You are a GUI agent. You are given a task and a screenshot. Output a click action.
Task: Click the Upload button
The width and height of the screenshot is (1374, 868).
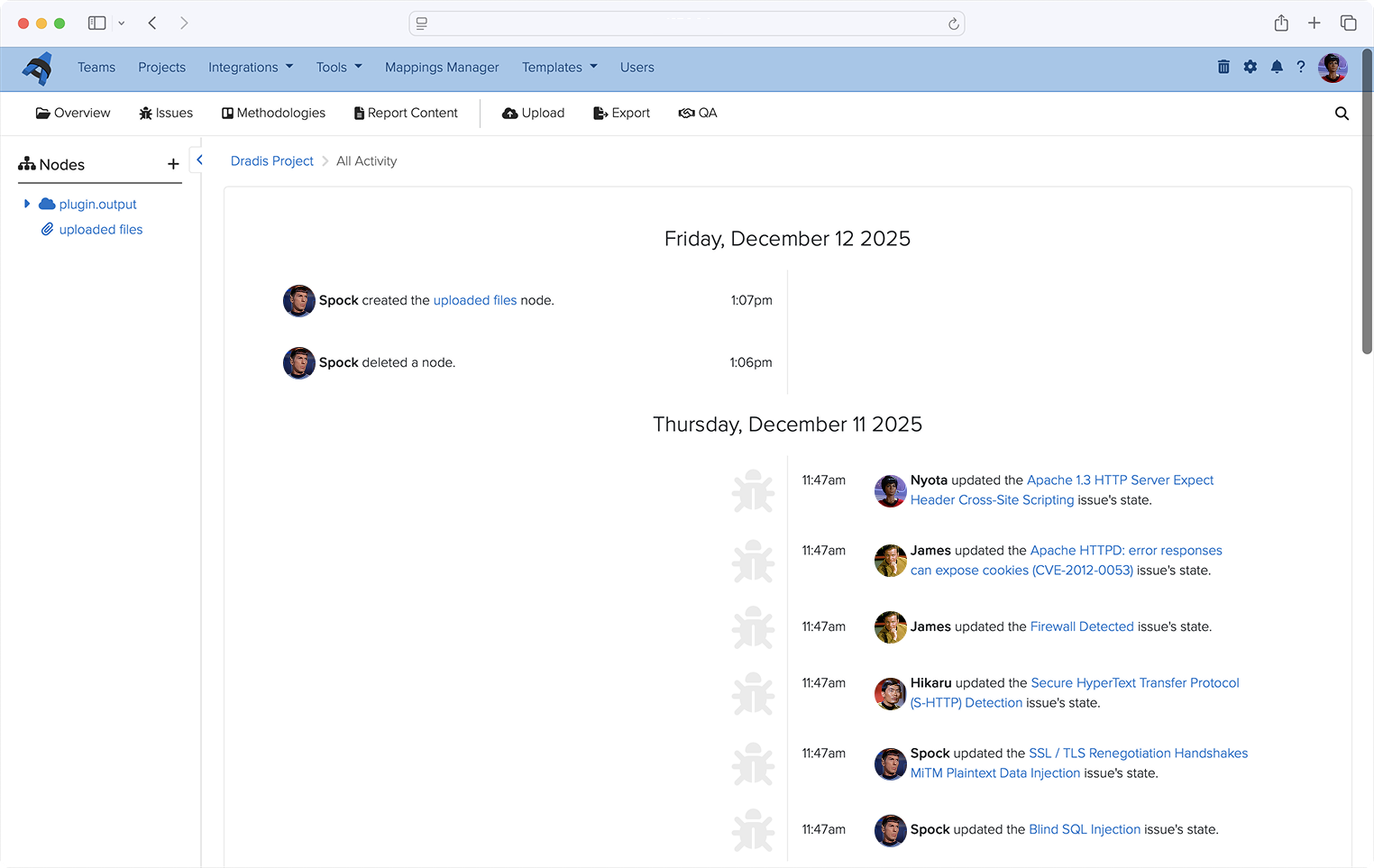point(534,113)
